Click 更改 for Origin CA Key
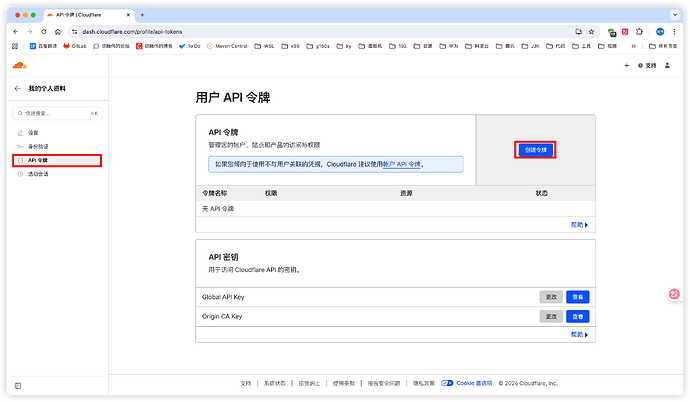 coord(550,316)
